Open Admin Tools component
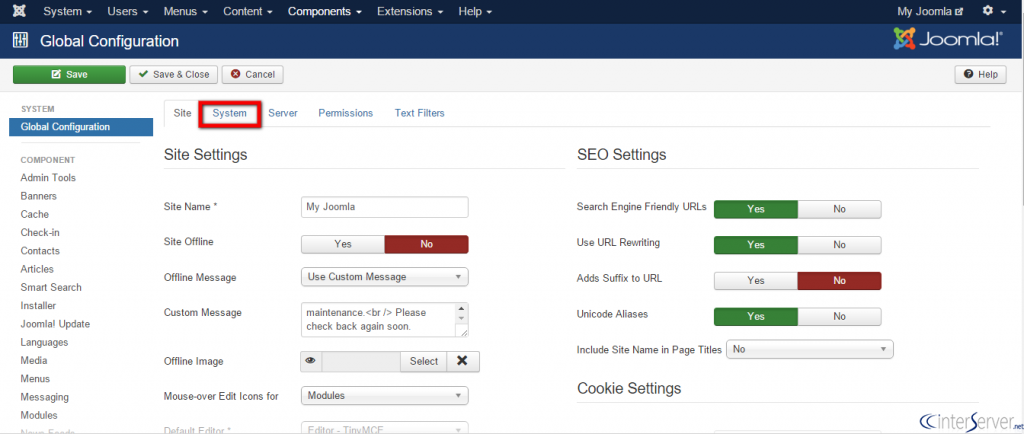This screenshot has width=1024, height=434. [48, 178]
